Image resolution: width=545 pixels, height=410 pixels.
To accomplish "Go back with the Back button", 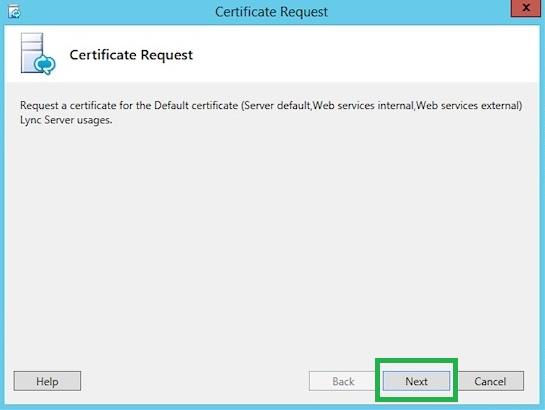I will (343, 381).
